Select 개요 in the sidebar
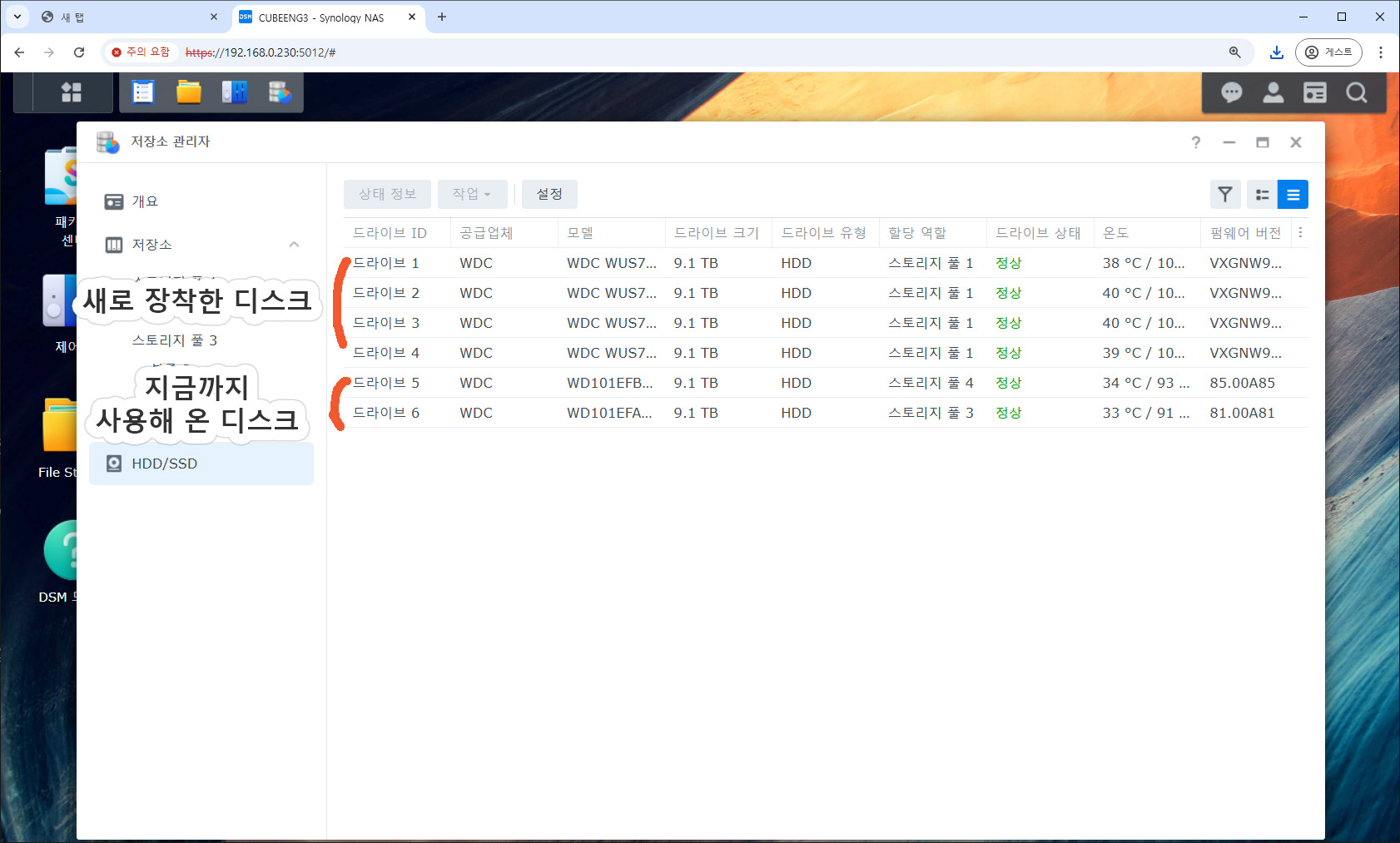The height and width of the screenshot is (843, 1400). [145, 201]
